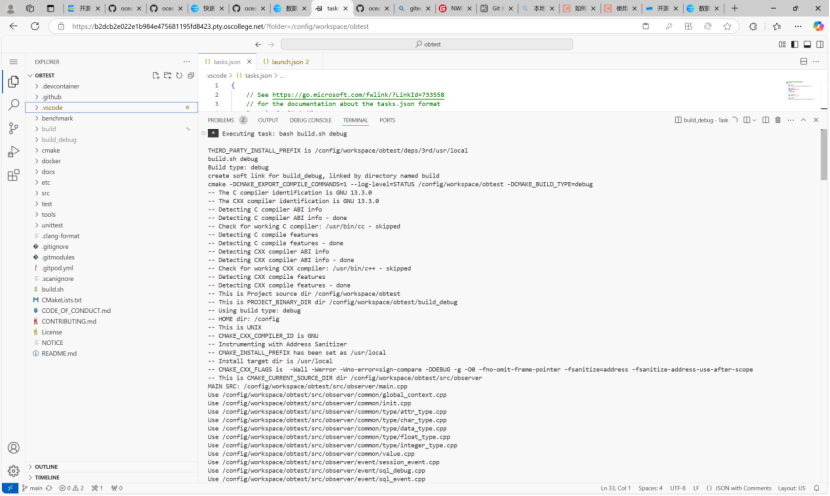Open editor more actions ellipsis
The width and height of the screenshot is (830, 496).
[x=816, y=62]
